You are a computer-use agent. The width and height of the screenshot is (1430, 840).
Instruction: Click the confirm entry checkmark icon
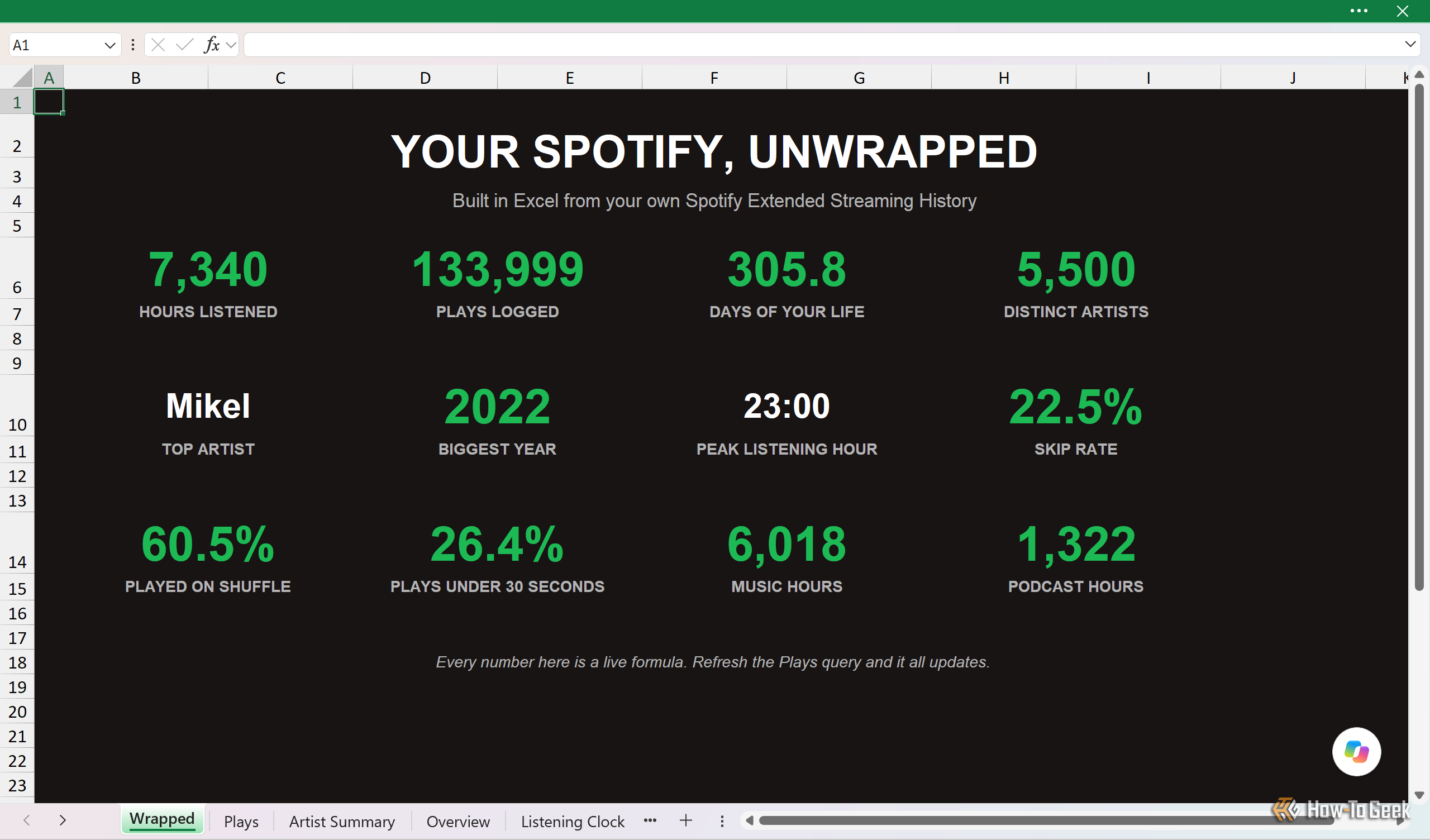point(184,45)
